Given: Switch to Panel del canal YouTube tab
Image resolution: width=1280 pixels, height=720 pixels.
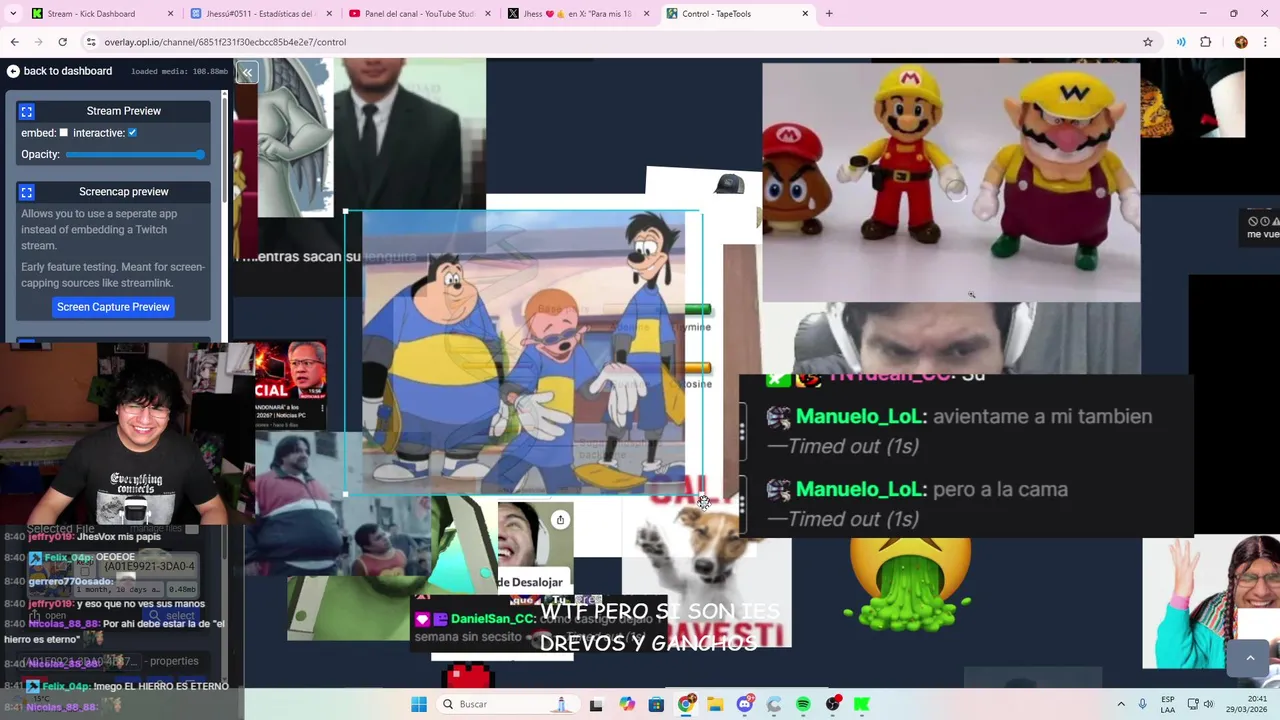Looking at the screenshot, I should coord(420,14).
